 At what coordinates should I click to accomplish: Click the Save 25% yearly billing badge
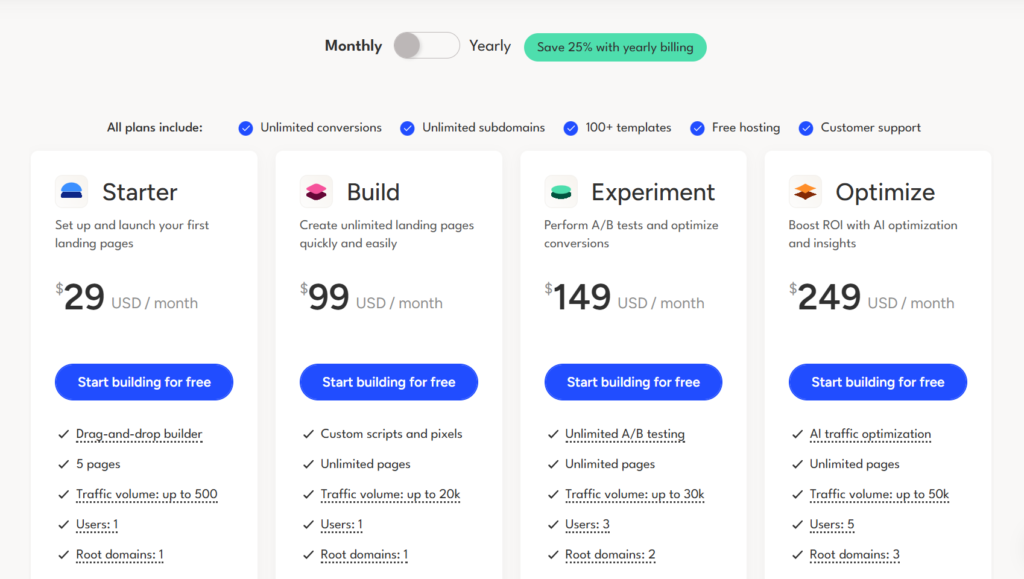(615, 47)
